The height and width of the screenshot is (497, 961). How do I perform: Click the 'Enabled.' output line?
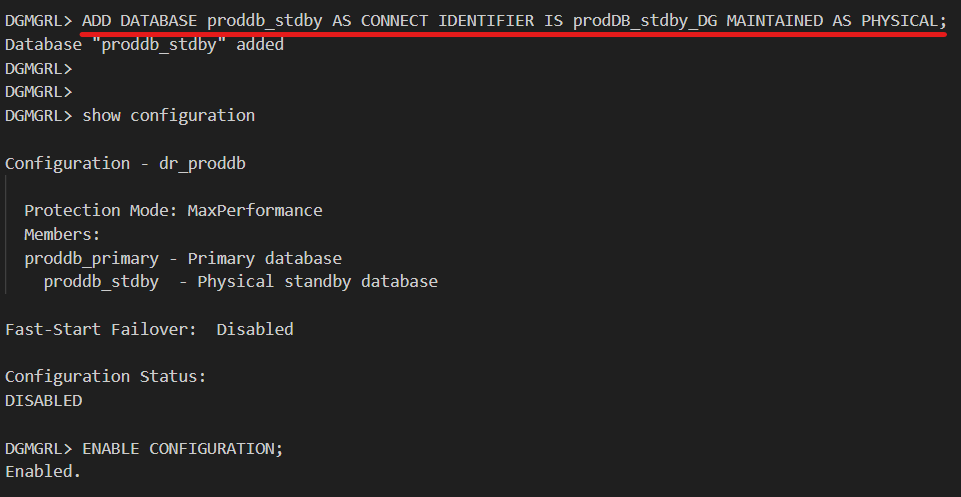click(43, 471)
